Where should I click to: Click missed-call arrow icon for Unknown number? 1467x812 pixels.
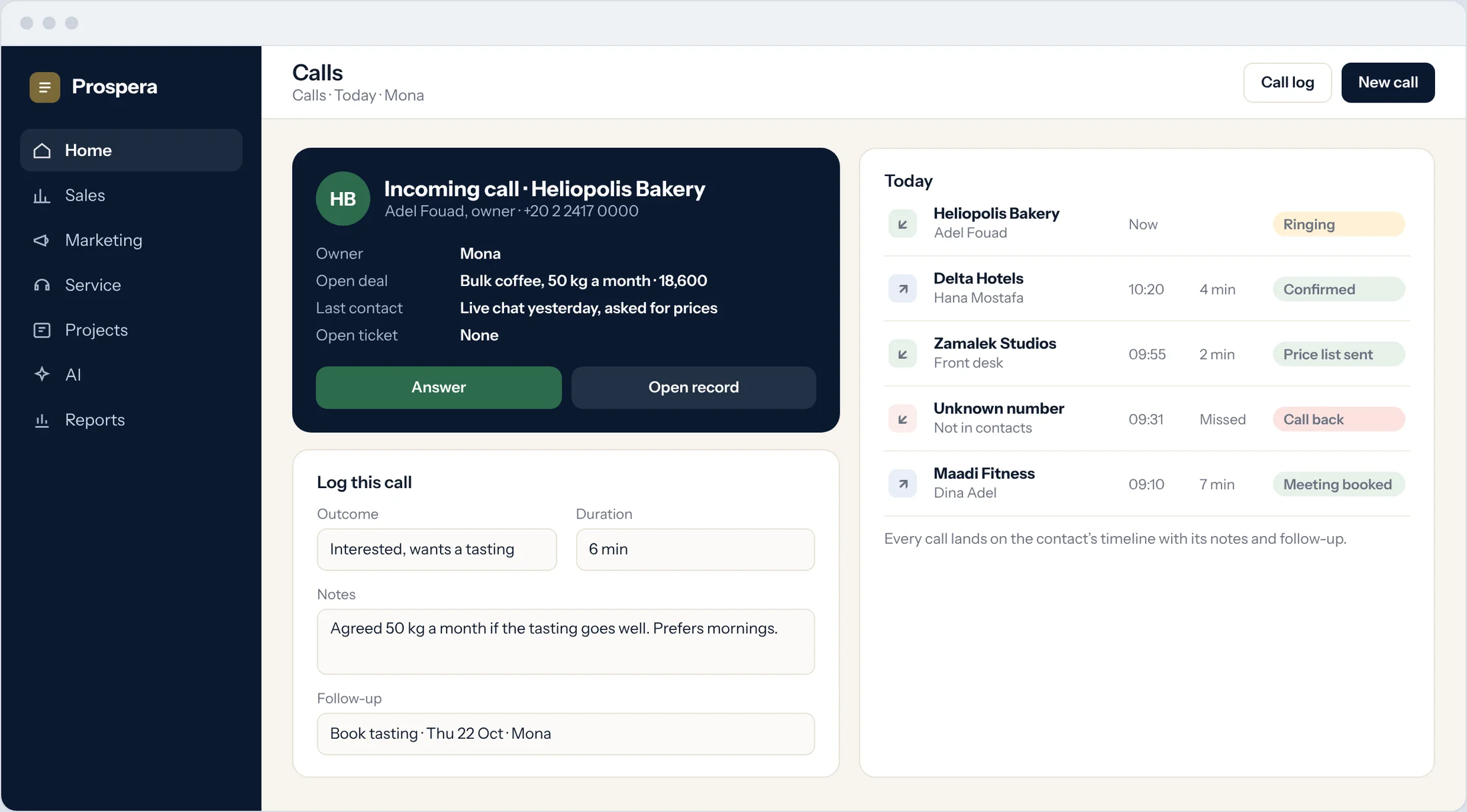point(903,419)
